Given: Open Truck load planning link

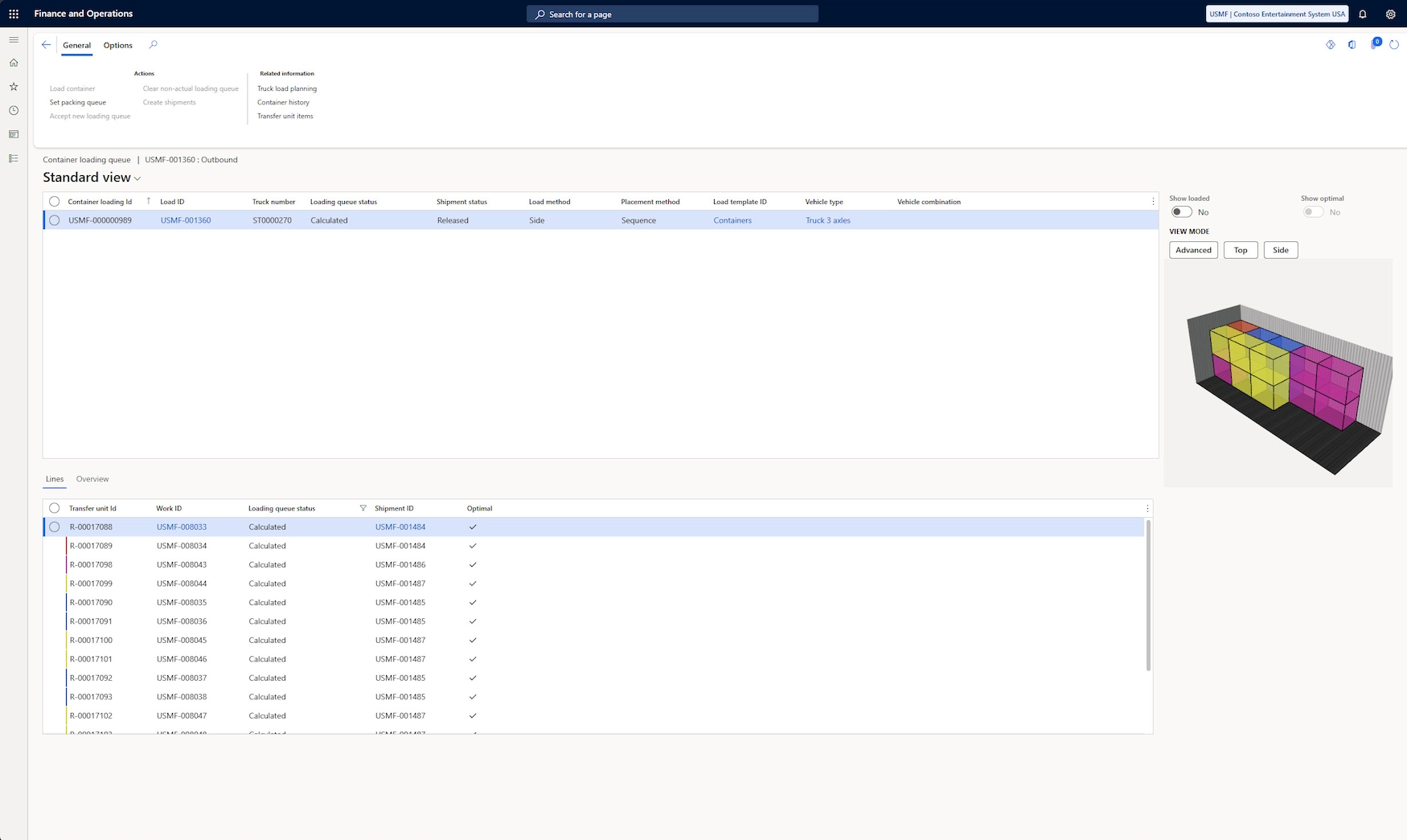Looking at the screenshot, I should click(x=287, y=88).
